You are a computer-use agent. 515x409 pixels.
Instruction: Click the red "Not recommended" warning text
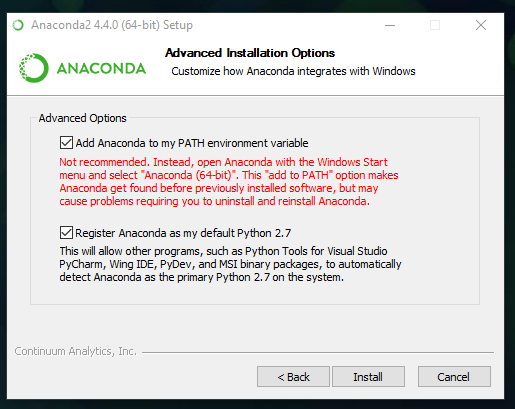229,182
